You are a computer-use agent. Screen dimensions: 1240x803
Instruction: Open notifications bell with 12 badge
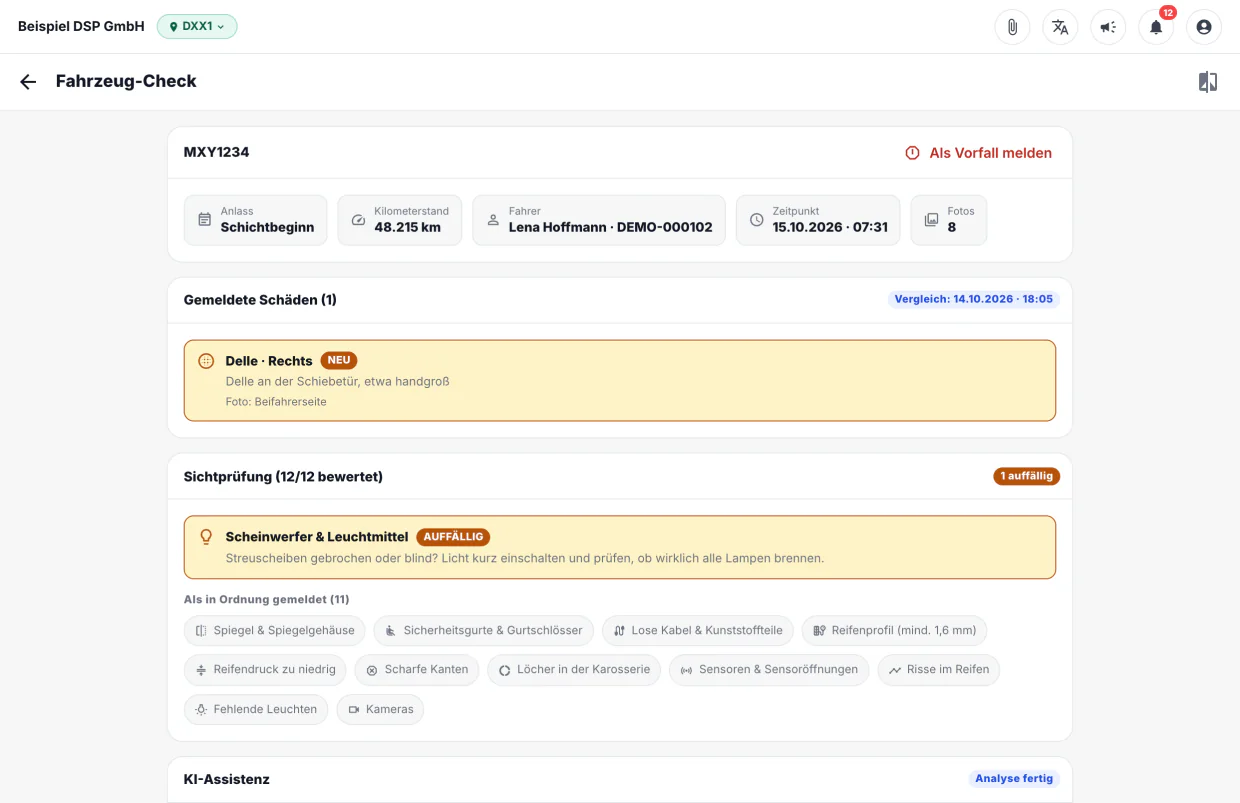click(x=1156, y=27)
